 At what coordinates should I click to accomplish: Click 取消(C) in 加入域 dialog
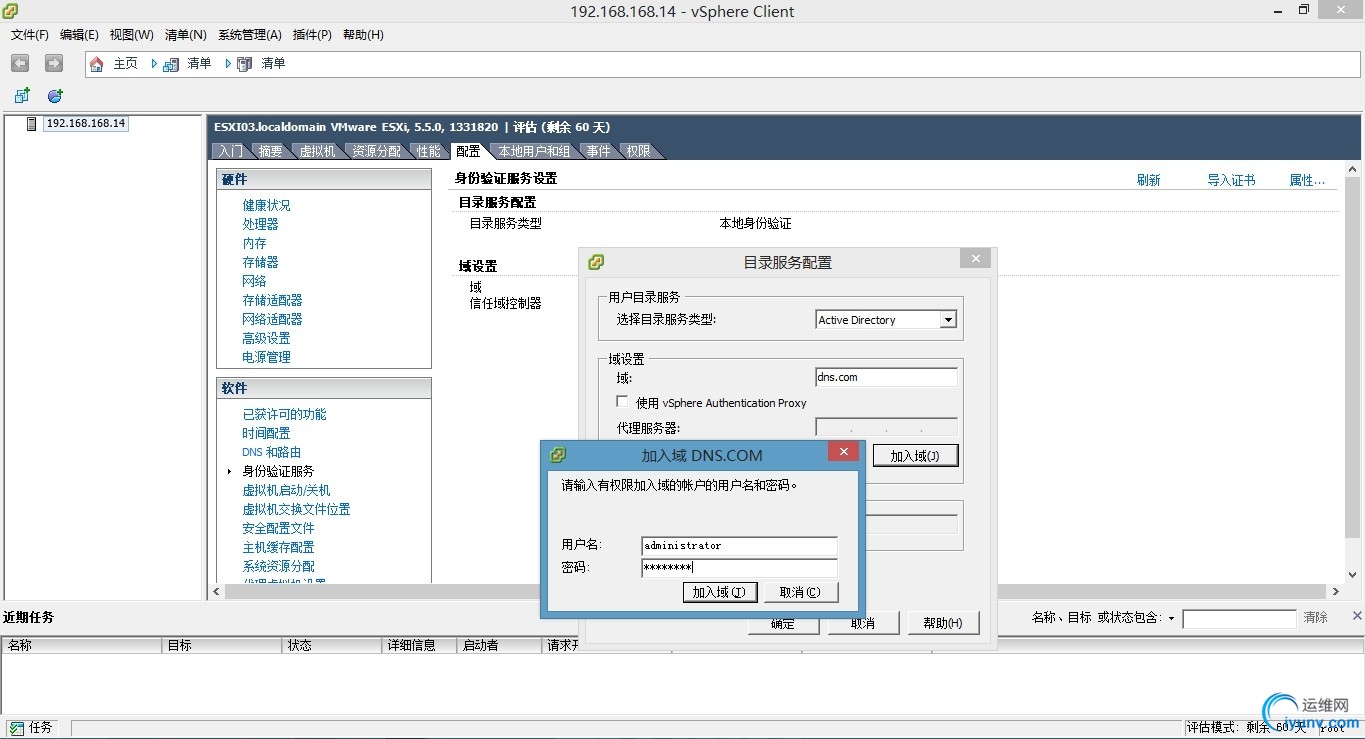tap(801, 592)
